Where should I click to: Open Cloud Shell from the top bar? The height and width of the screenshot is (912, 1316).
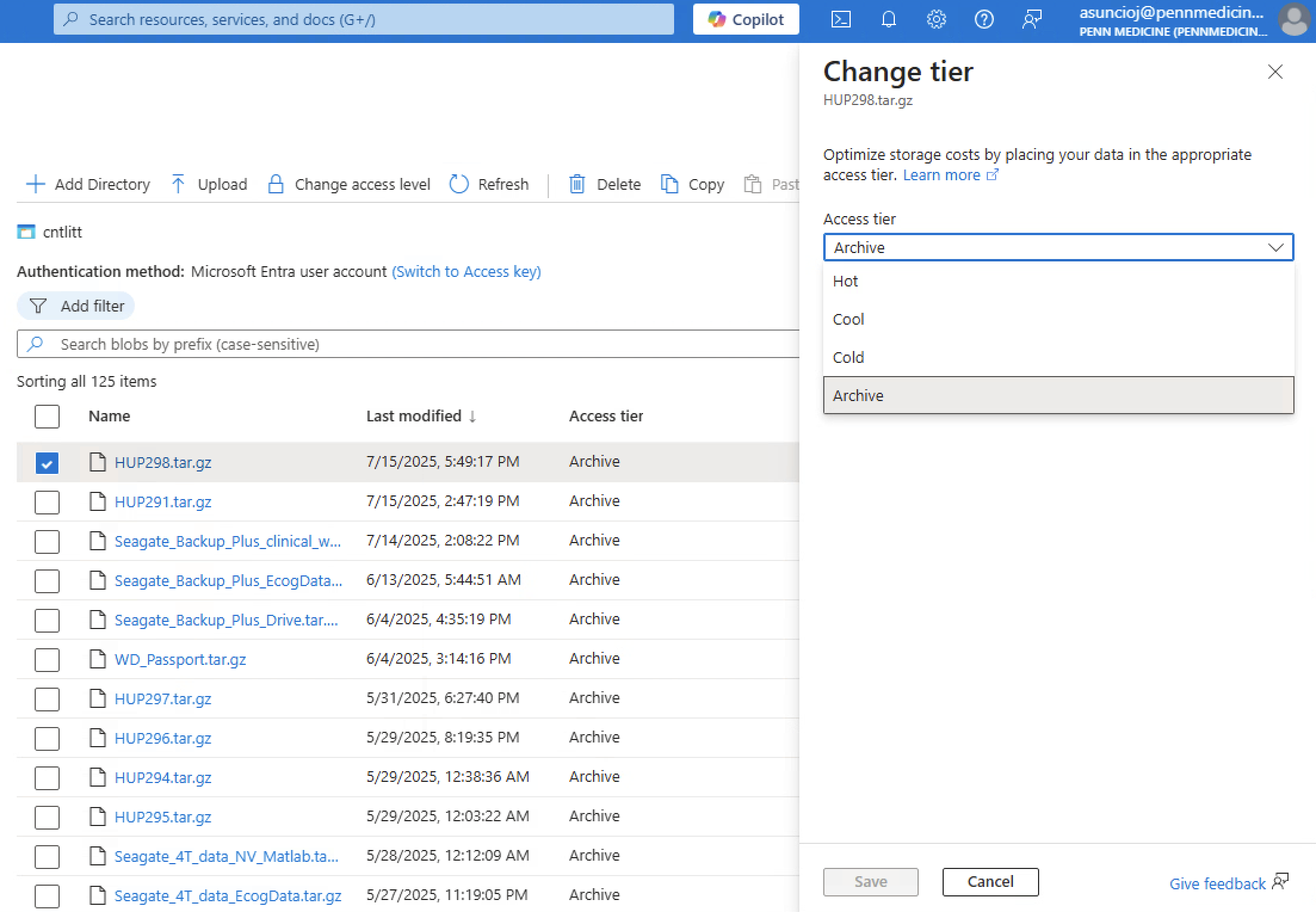[x=841, y=20]
